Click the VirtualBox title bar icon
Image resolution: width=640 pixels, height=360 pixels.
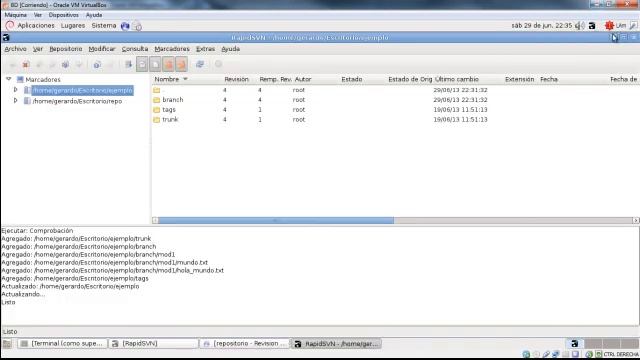click(5, 5)
